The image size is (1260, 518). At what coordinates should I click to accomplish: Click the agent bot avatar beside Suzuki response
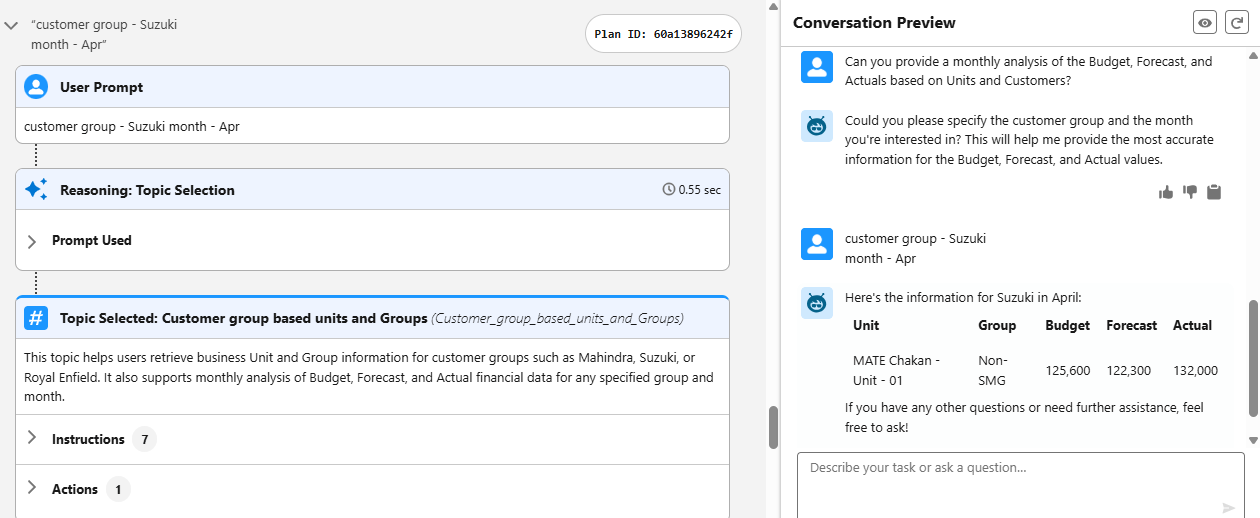[817, 303]
